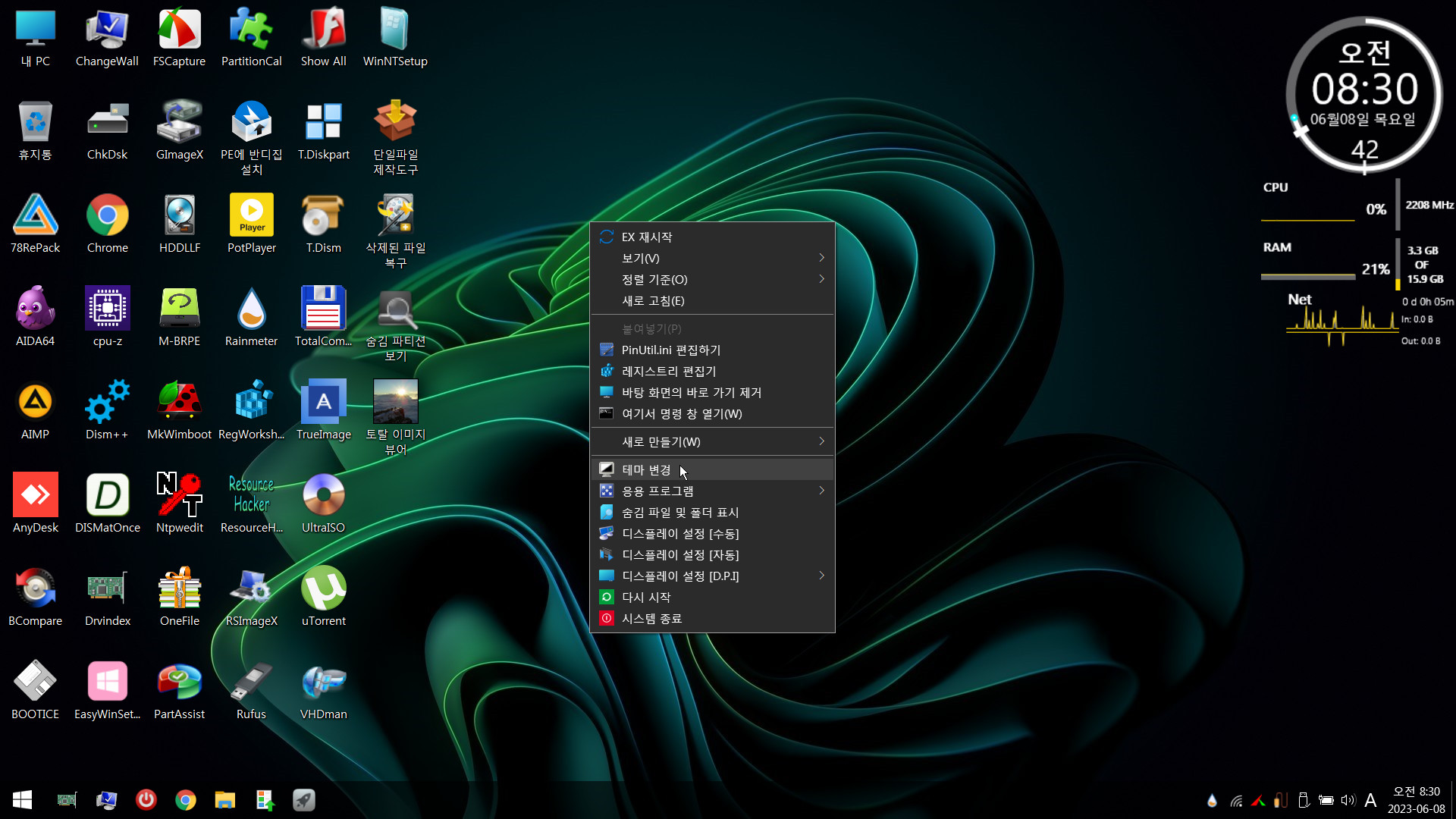Select ChkDsk desktop shortcut
Screen dimensions: 1456x819
tap(107, 131)
